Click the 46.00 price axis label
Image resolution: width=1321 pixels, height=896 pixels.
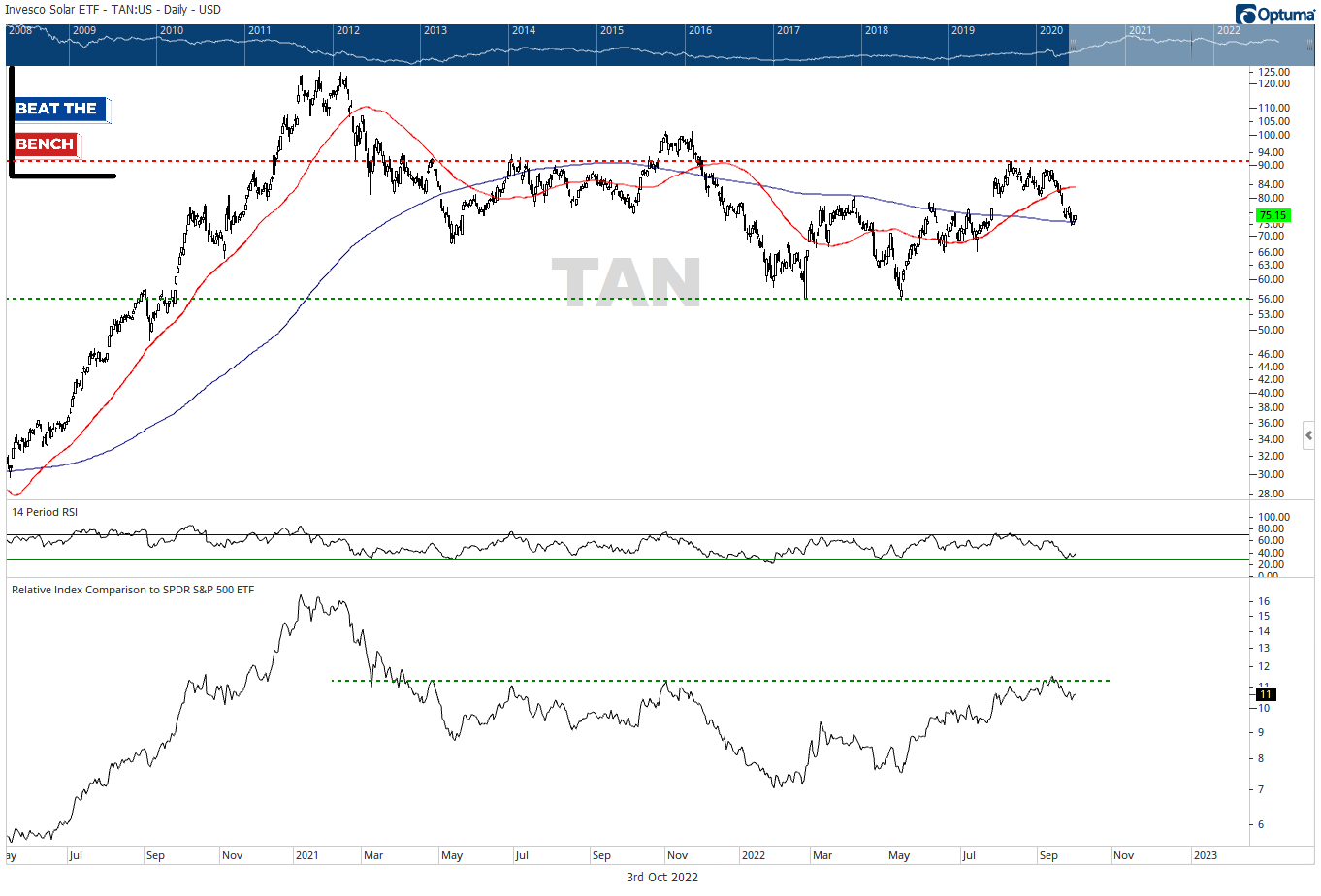click(1271, 354)
